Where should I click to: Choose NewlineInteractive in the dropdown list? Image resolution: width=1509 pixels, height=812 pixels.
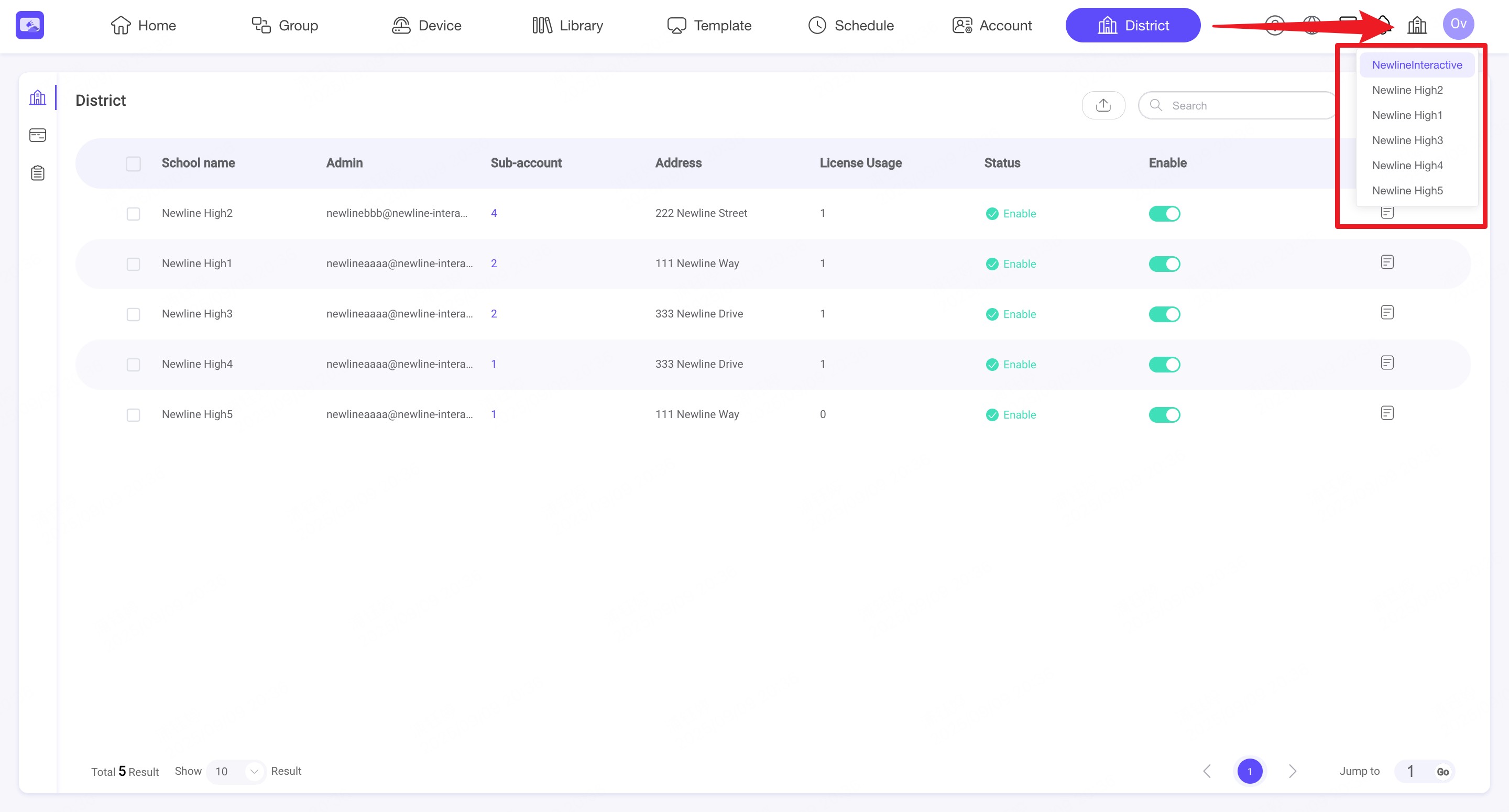pos(1416,65)
